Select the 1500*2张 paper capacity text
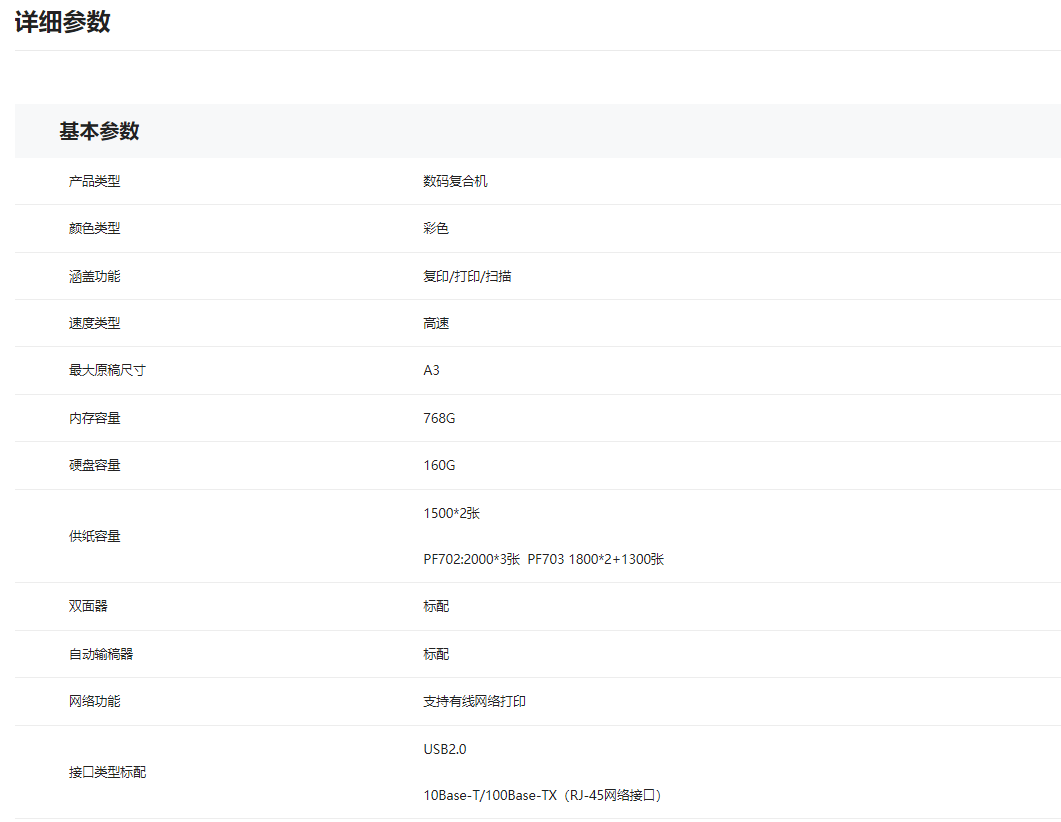The image size is (1061, 822). [451, 513]
